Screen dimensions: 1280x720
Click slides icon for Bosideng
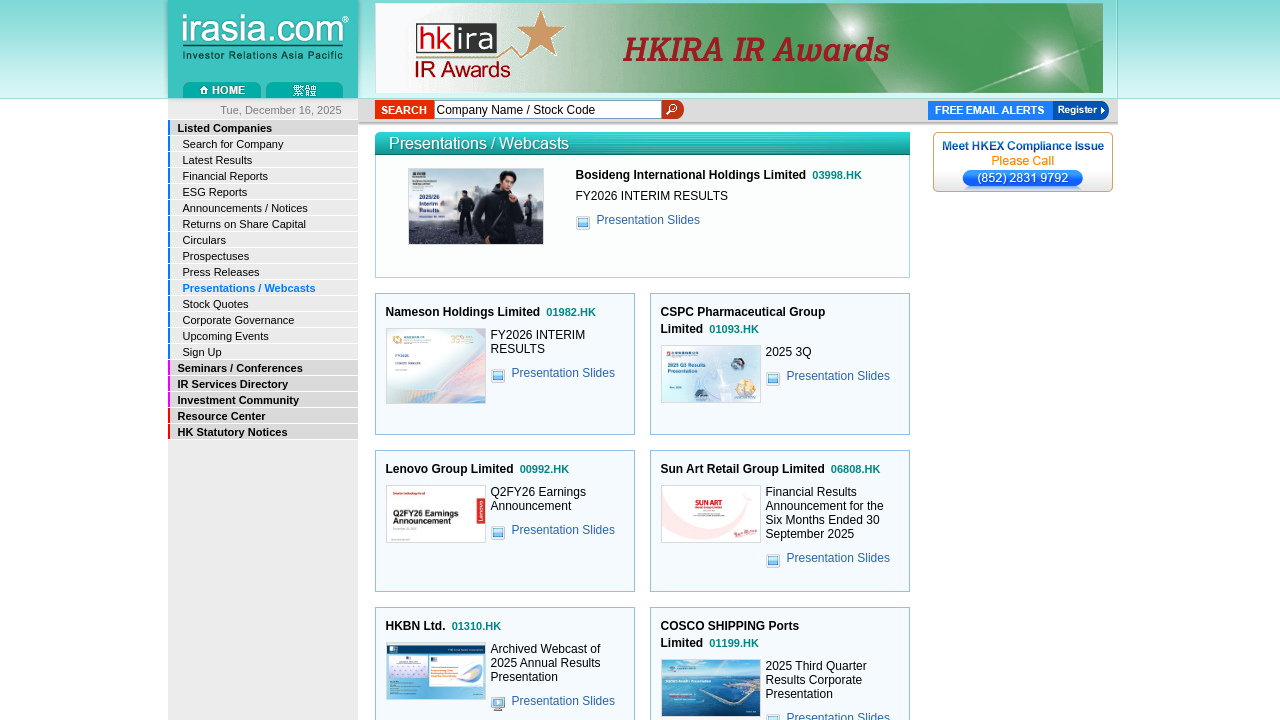583,222
